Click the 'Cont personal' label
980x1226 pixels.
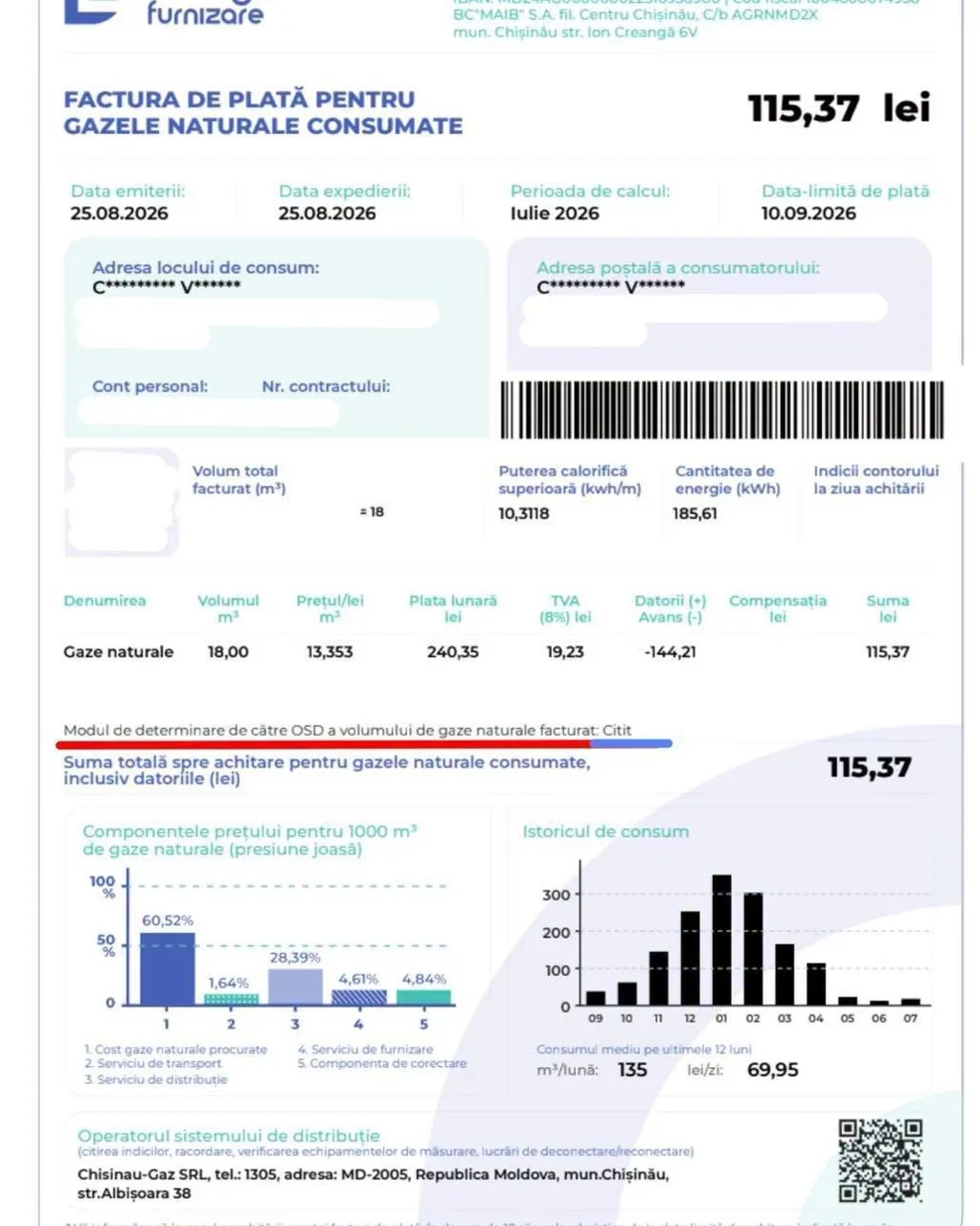pos(149,387)
